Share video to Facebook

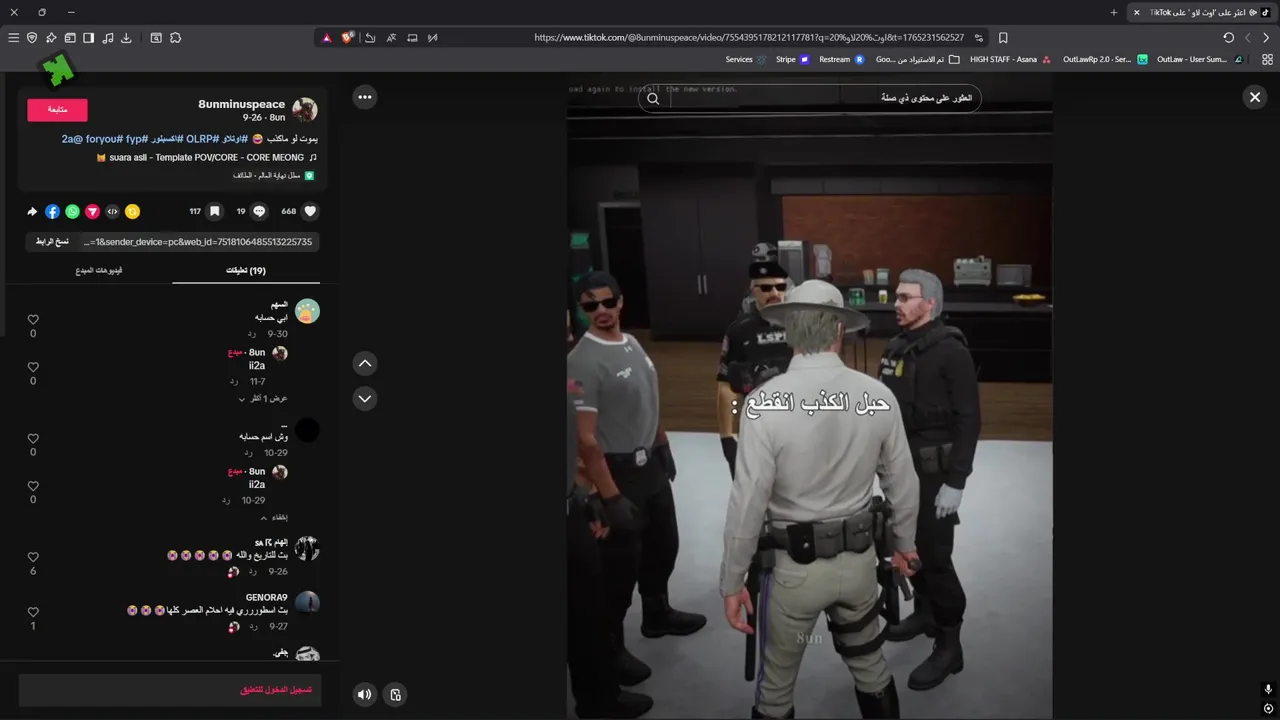(x=52, y=211)
